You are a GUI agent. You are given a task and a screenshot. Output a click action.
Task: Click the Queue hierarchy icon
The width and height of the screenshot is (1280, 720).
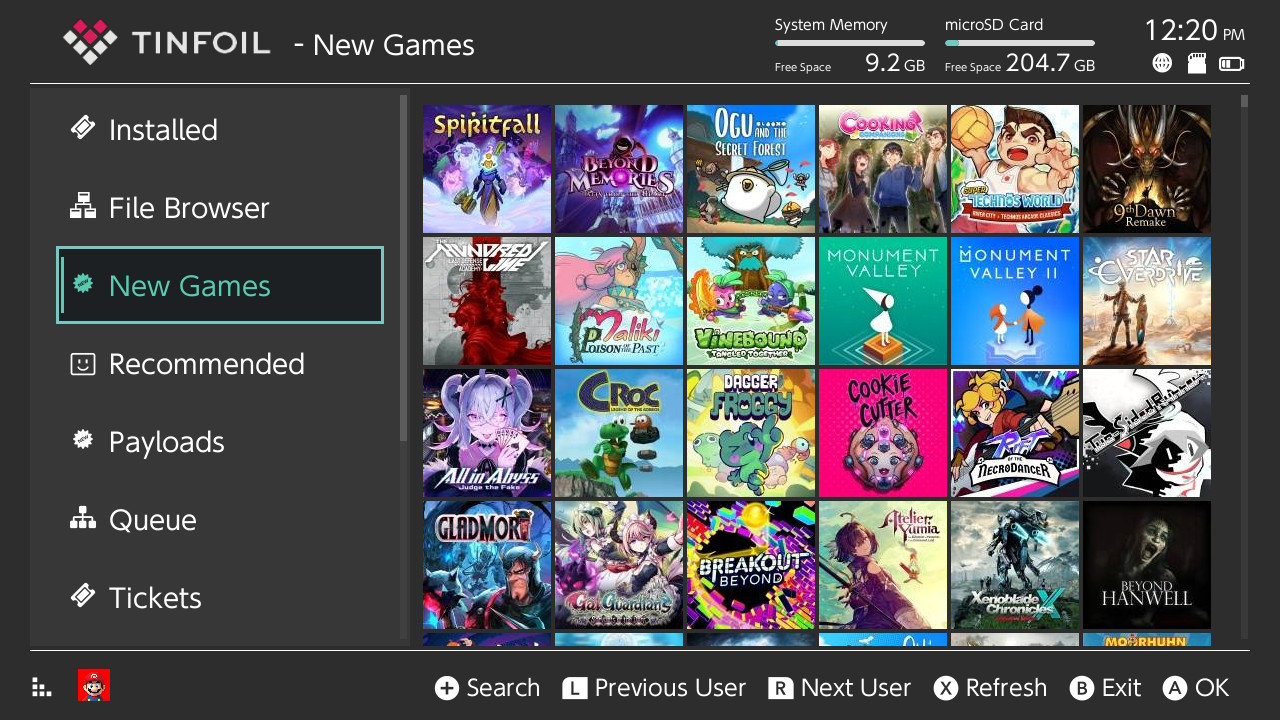click(83, 518)
